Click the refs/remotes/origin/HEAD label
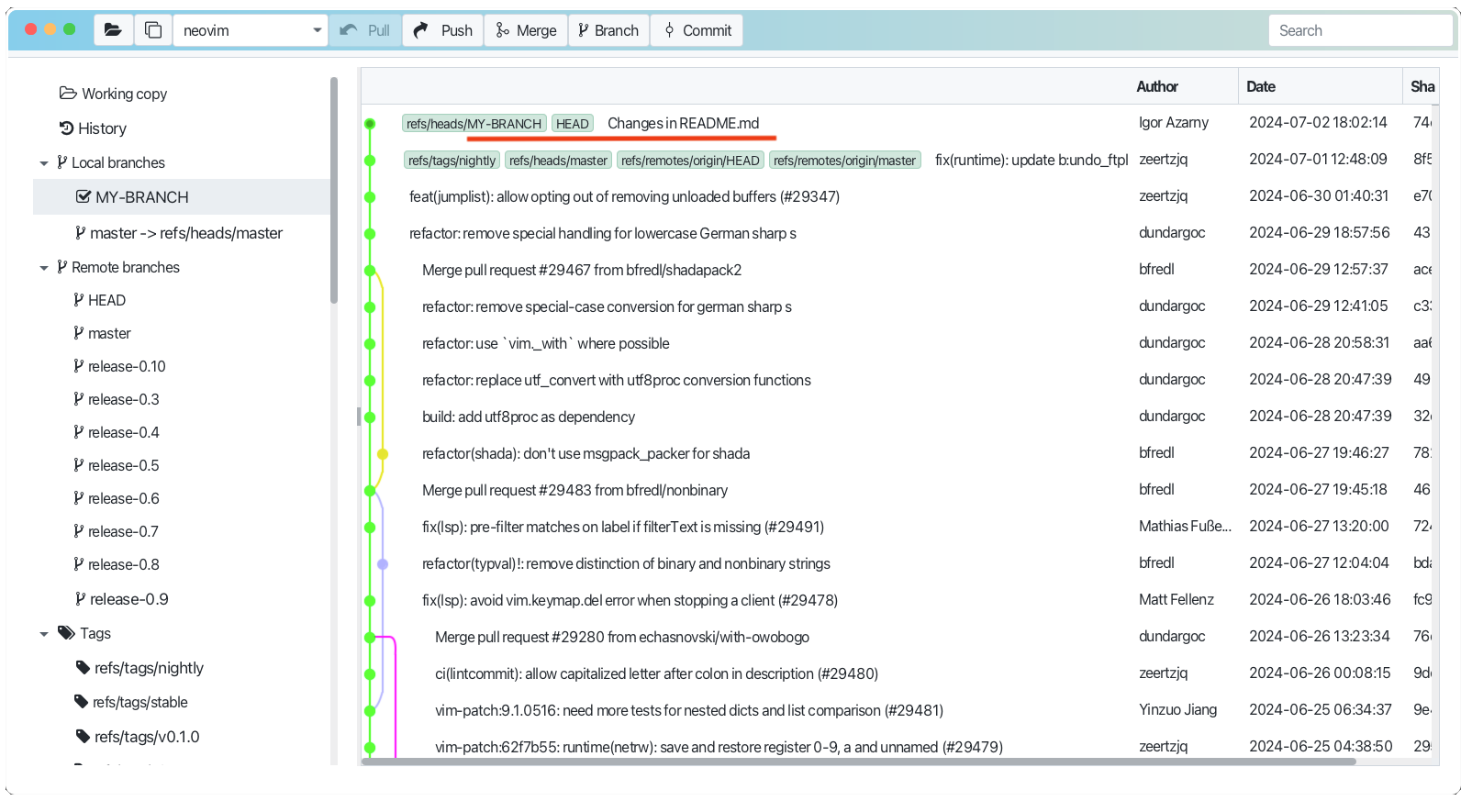The width and height of the screenshot is (1472, 812). 690,160
